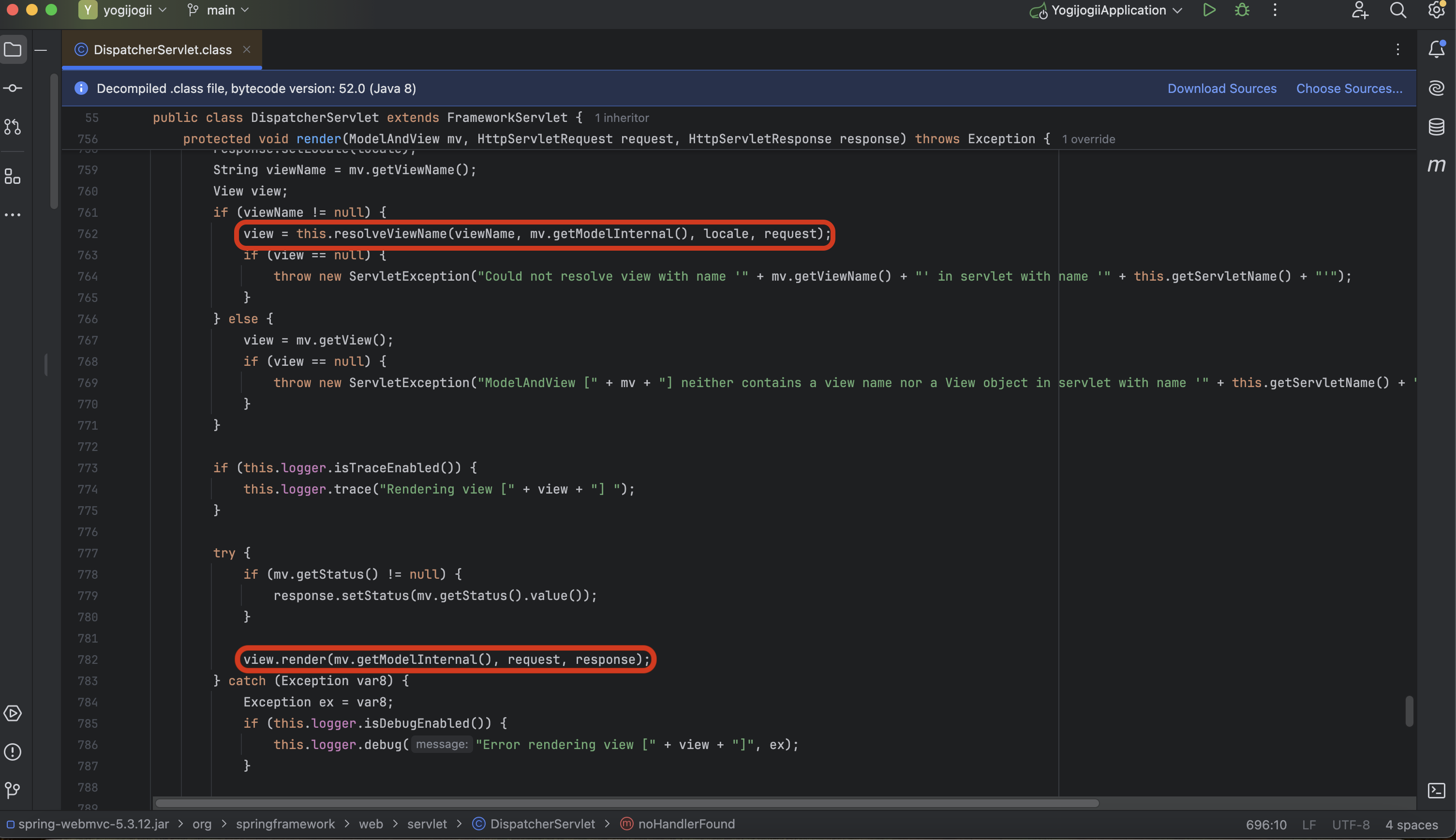Open the Commit tool window
This screenshot has height=840, width=1456.
13,88
